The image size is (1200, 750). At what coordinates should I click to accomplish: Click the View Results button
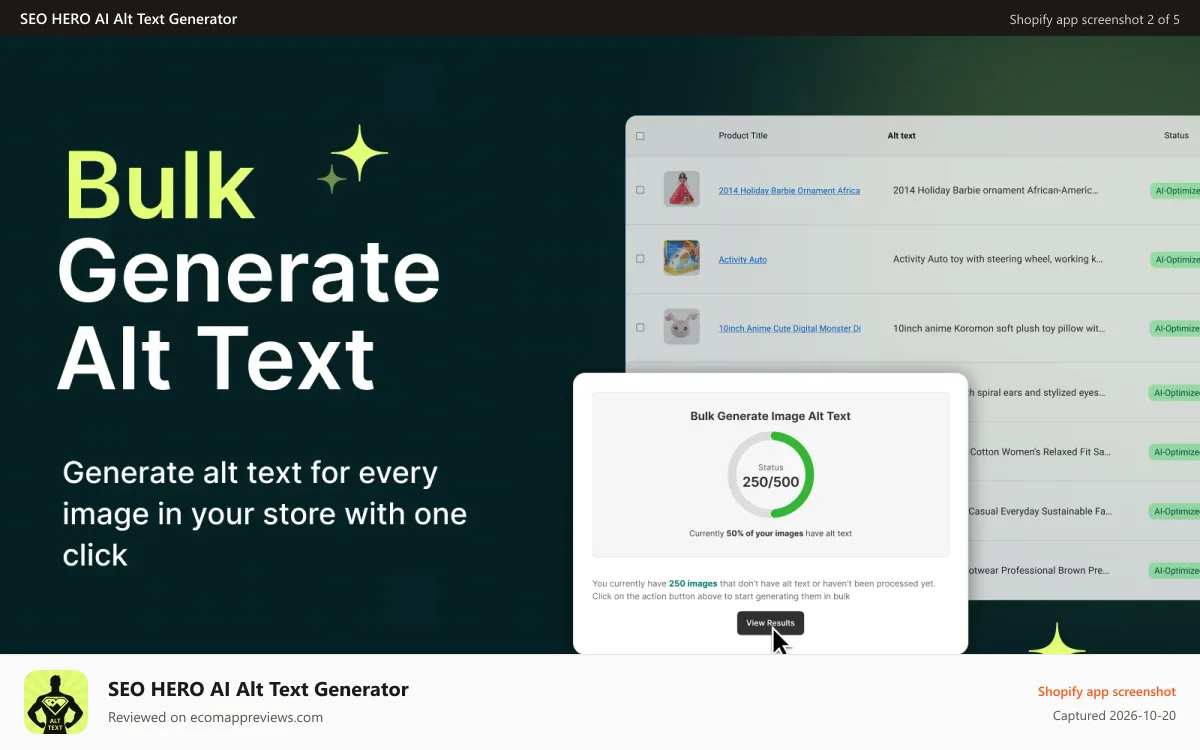pyautogui.click(x=770, y=623)
